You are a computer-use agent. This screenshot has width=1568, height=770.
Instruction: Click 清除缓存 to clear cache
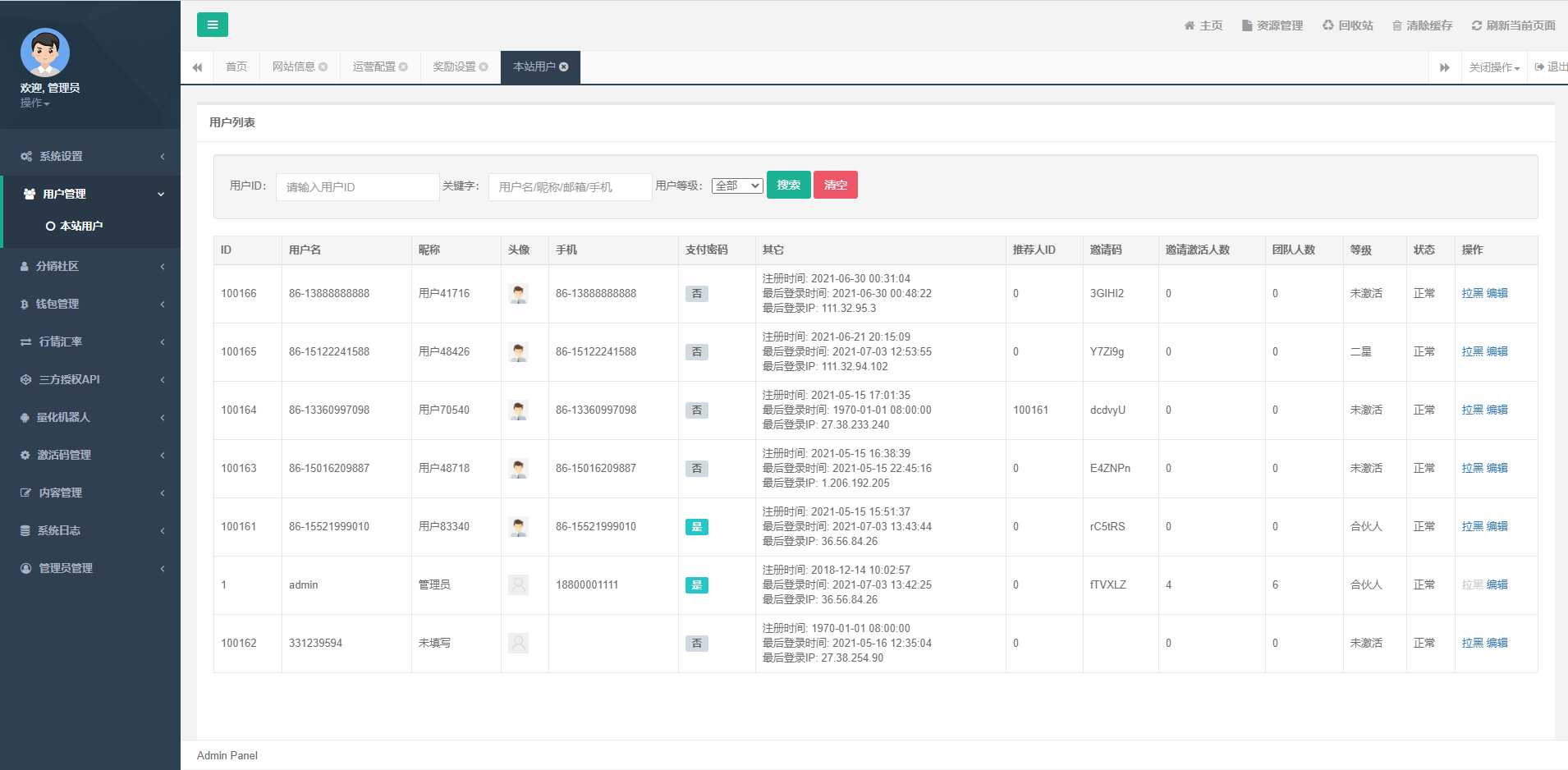point(1422,25)
